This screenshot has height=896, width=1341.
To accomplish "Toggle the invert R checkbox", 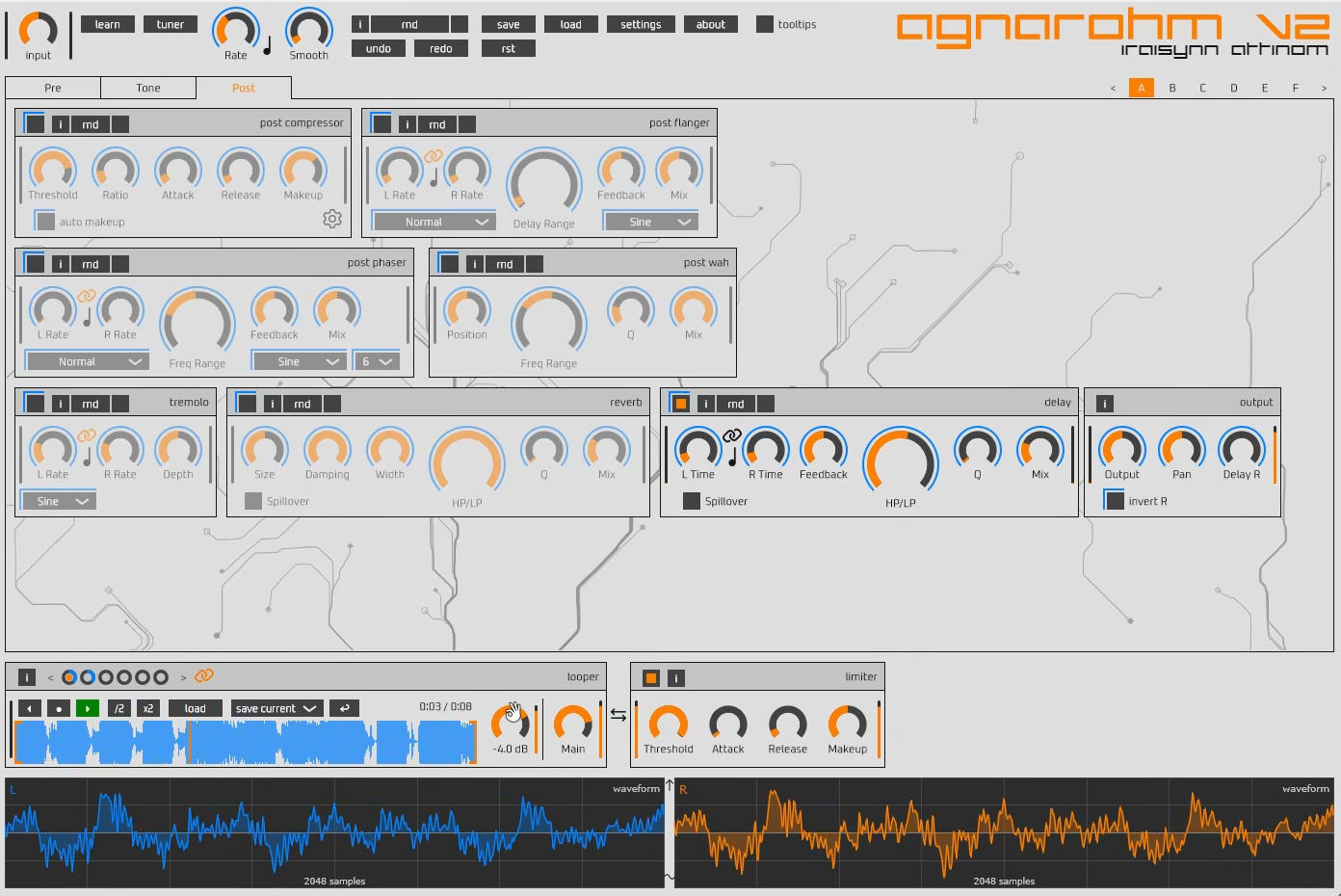I will point(1115,501).
